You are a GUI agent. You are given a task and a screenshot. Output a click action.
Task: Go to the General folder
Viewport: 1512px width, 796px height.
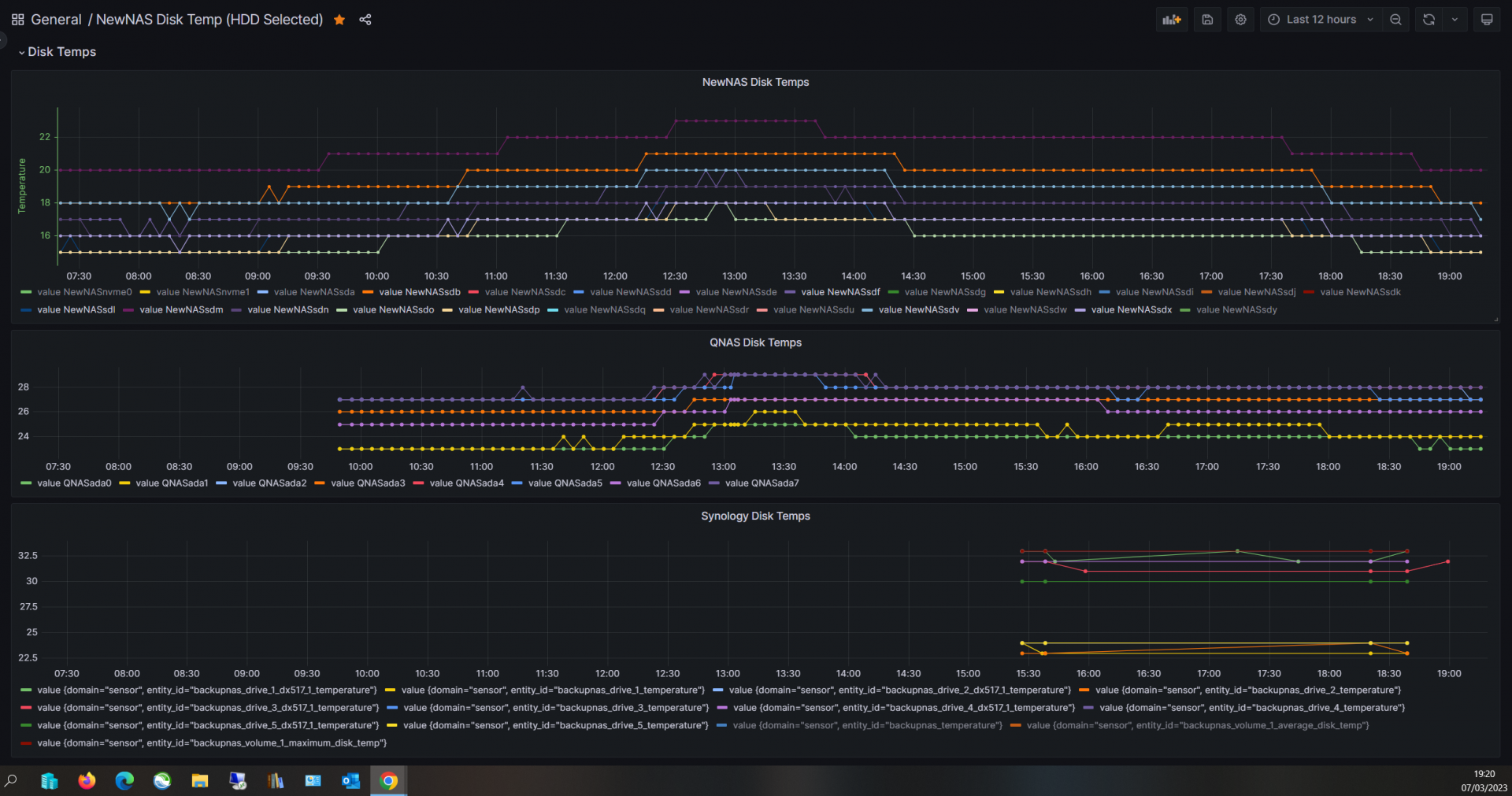tap(56, 20)
